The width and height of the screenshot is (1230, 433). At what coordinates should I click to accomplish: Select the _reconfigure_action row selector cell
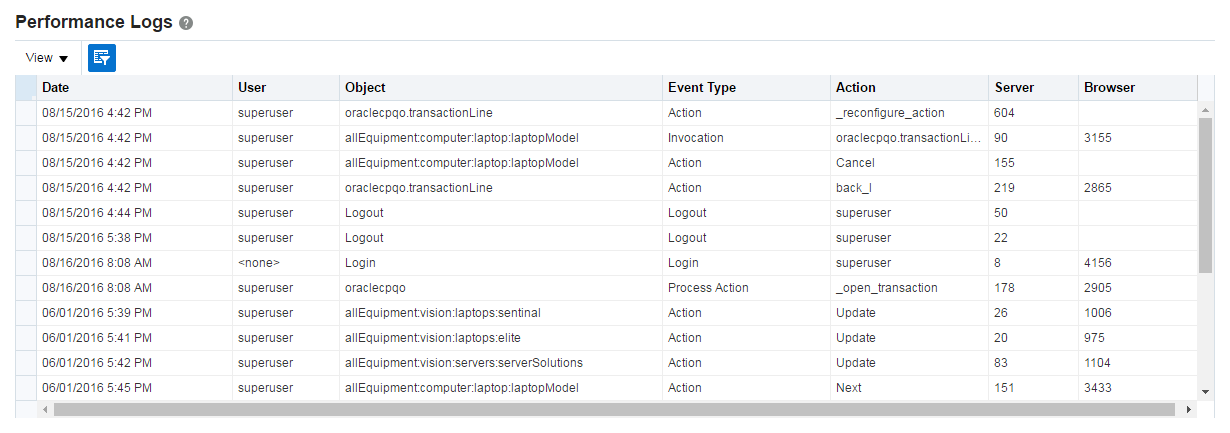pyautogui.click(x=26, y=113)
